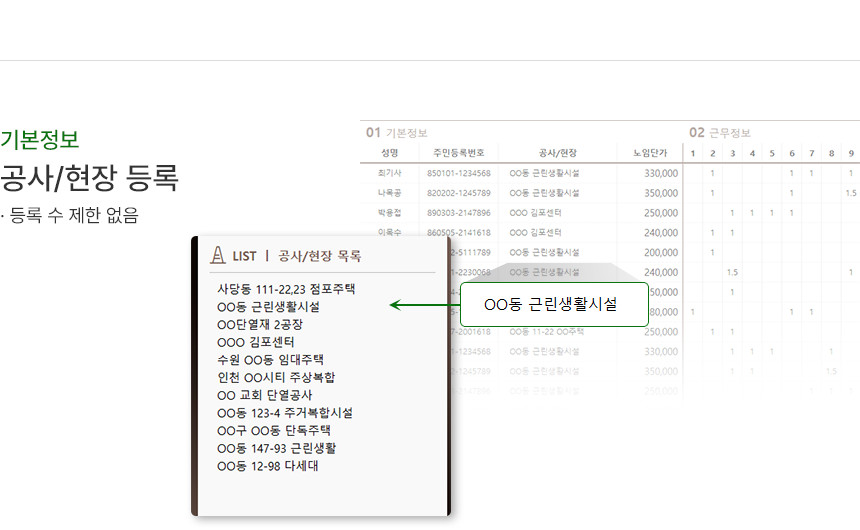The width and height of the screenshot is (860, 530).
Task: Click the '02 근무정보' section heading
Action: [x=719, y=132]
